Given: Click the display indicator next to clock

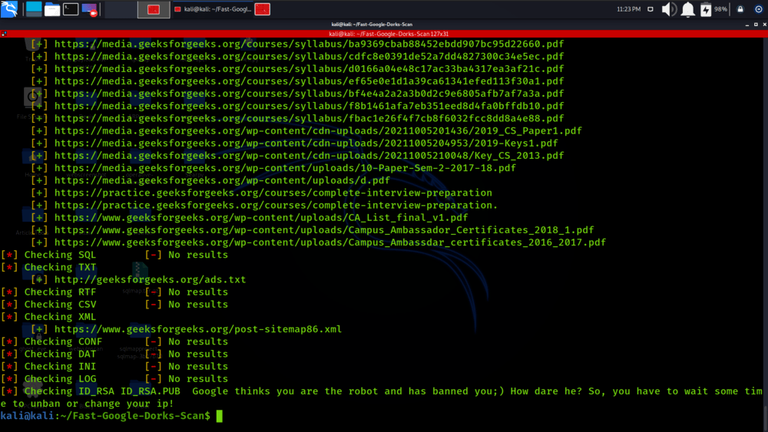Looking at the screenshot, I should tap(650, 9).
